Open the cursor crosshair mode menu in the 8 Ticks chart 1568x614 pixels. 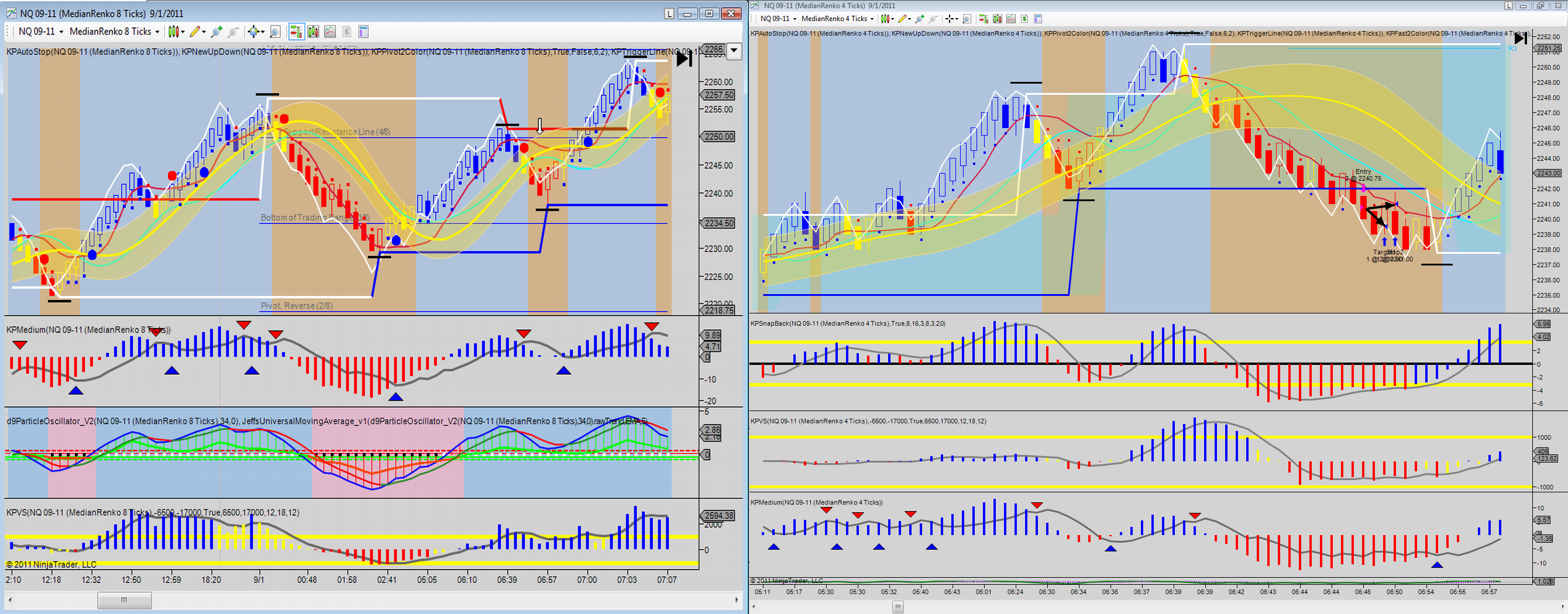click(256, 32)
